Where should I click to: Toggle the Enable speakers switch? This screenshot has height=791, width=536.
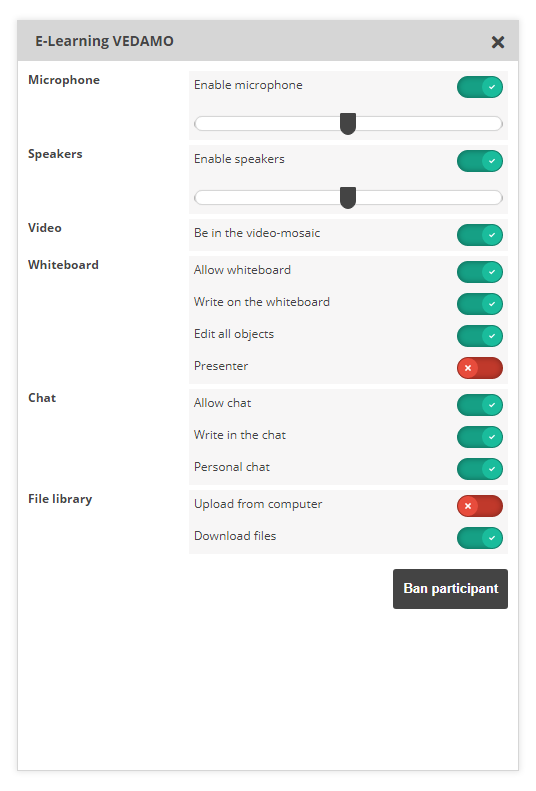pyautogui.click(x=480, y=161)
